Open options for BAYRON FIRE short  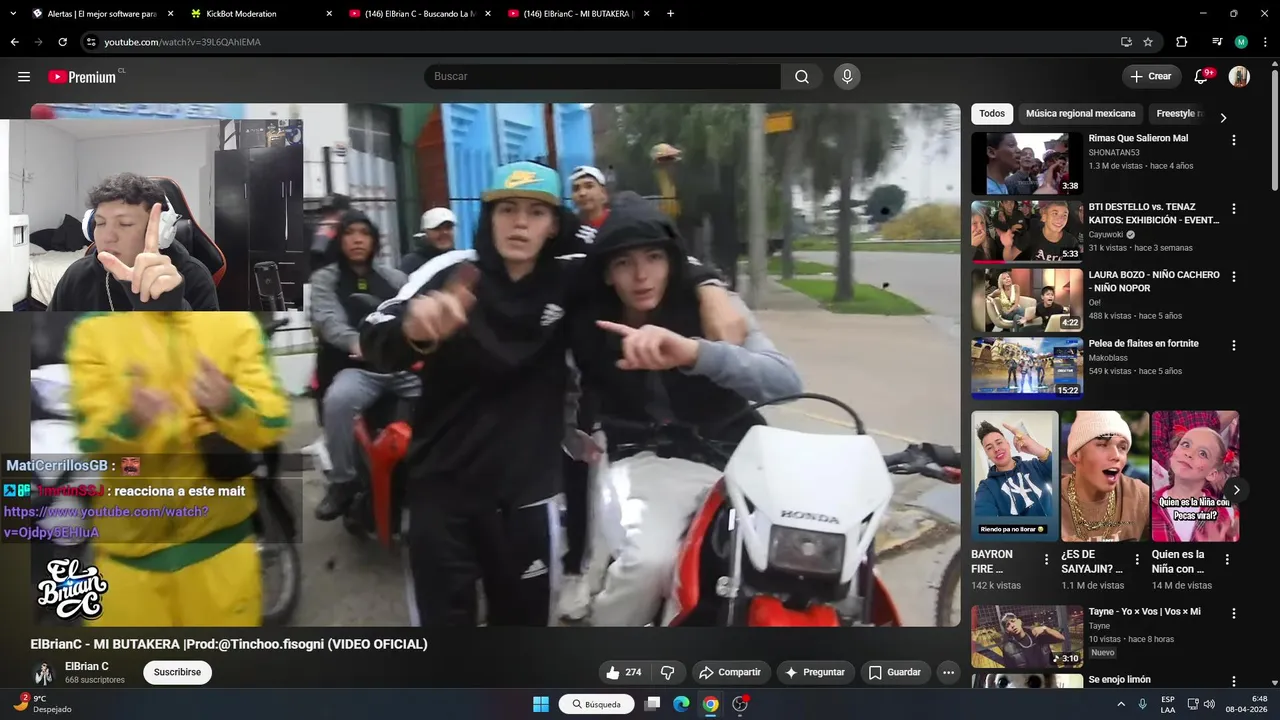[1047, 559]
